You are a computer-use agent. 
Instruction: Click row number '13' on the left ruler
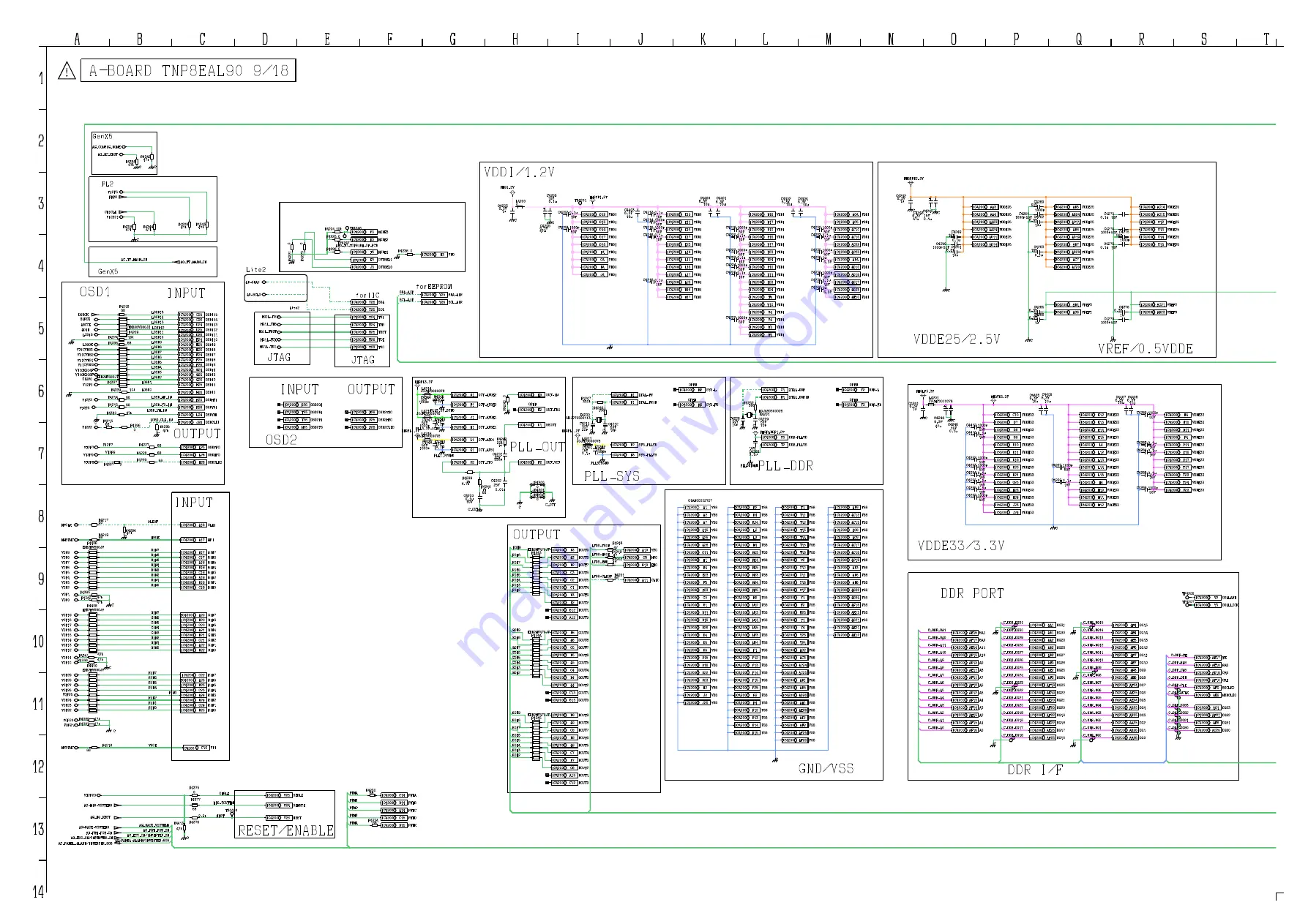38,829
